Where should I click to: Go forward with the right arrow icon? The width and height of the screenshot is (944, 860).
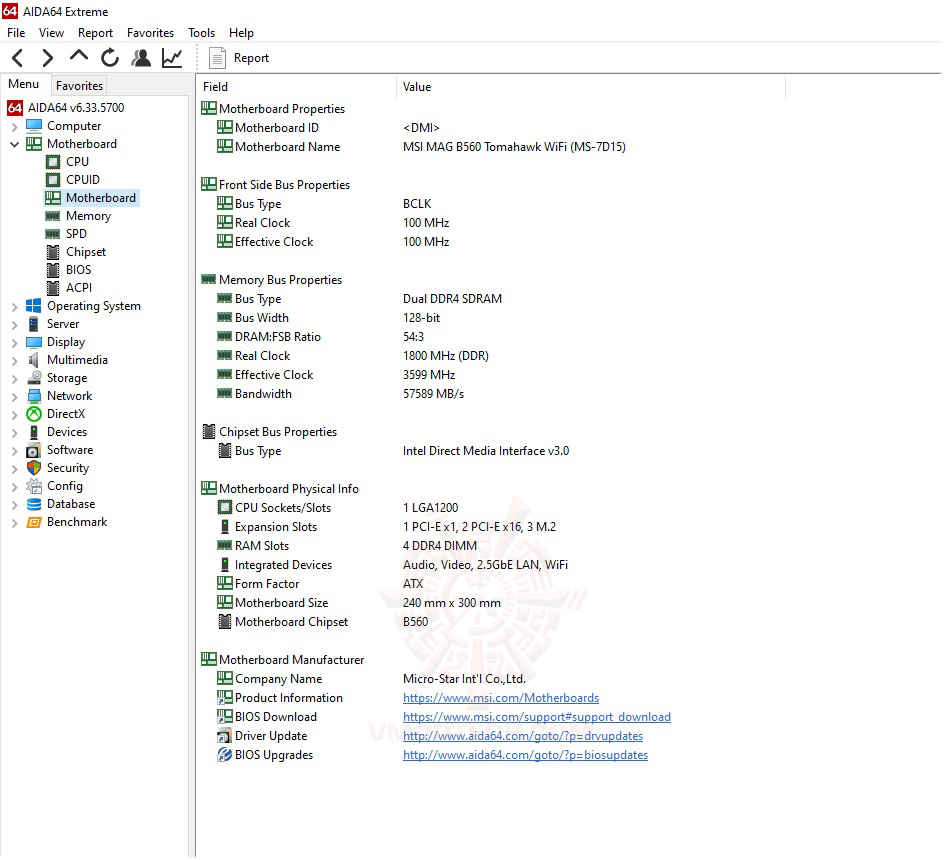(x=48, y=58)
